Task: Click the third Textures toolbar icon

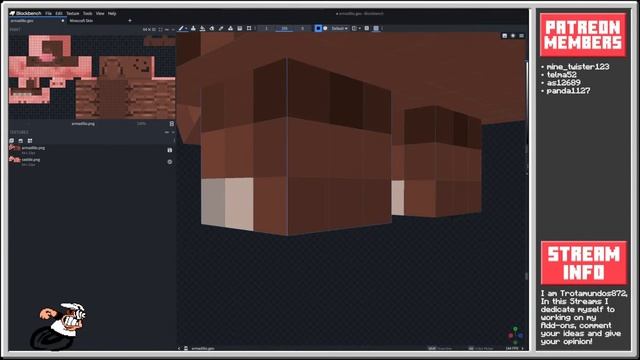Action: pos(30,141)
